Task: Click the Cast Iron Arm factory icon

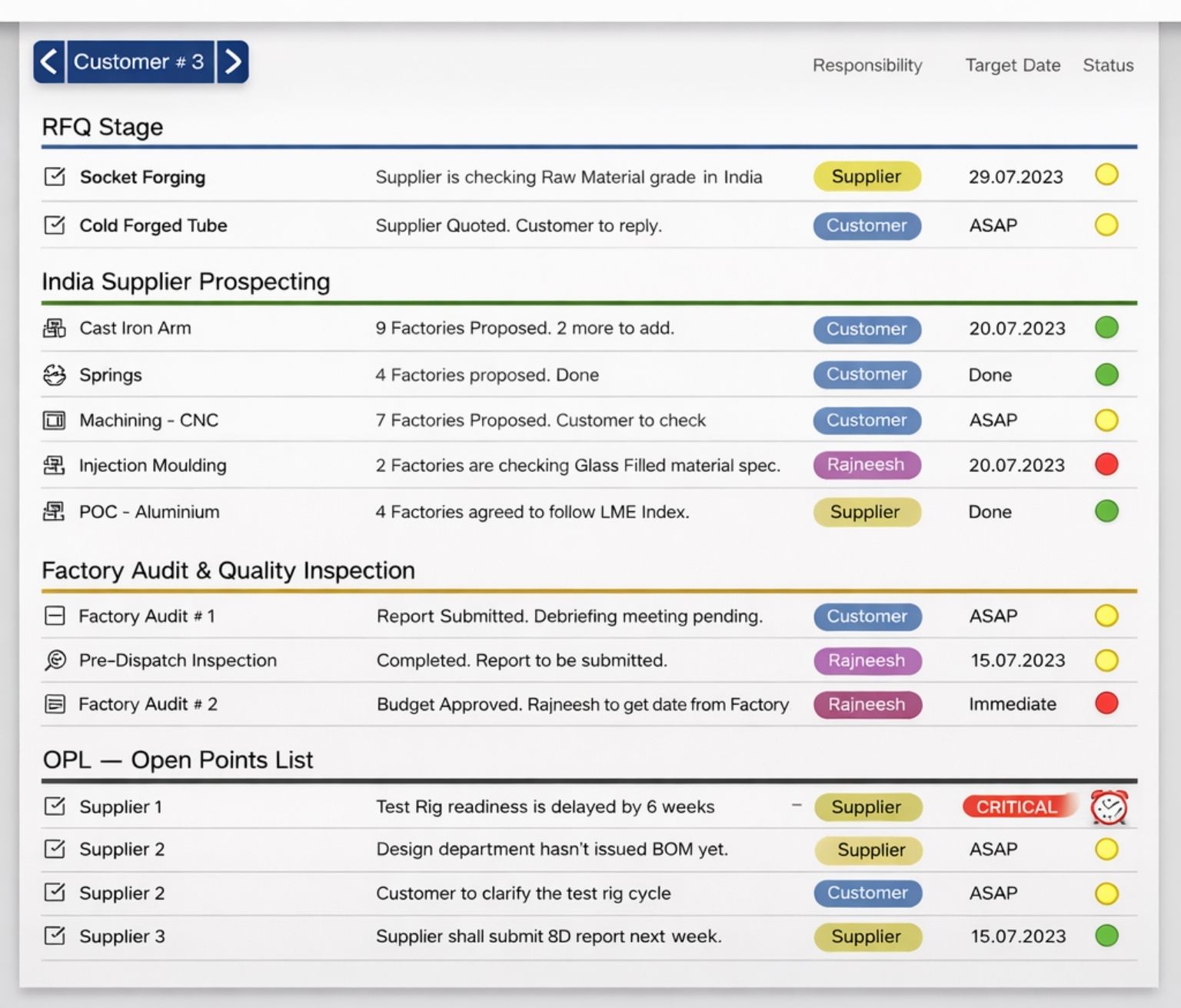Action: click(54, 328)
